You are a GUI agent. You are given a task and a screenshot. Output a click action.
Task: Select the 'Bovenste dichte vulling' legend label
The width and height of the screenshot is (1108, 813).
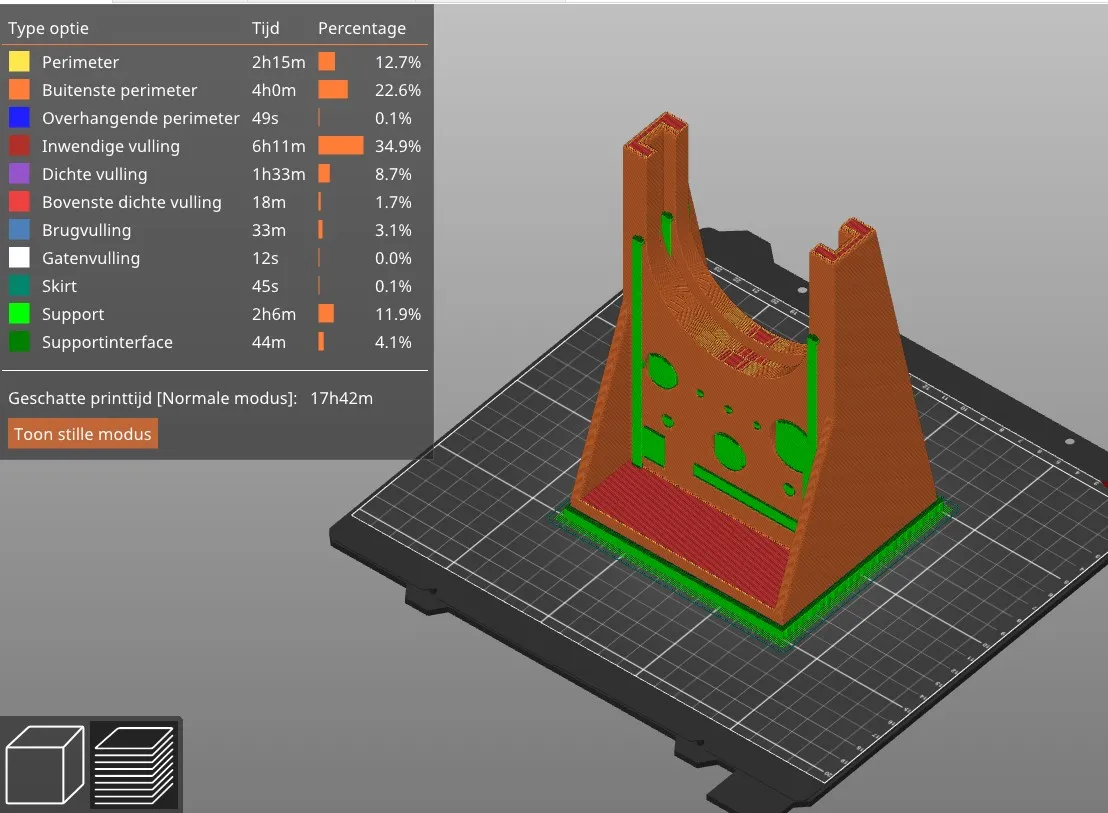pyautogui.click(x=131, y=202)
